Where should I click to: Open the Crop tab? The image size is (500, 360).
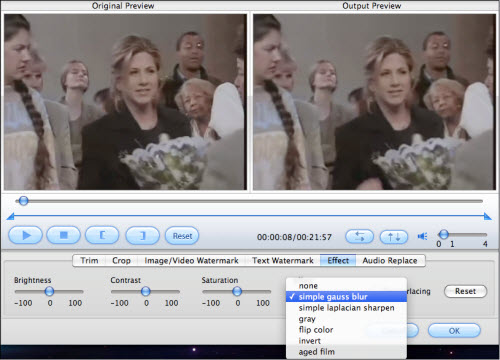point(121,260)
